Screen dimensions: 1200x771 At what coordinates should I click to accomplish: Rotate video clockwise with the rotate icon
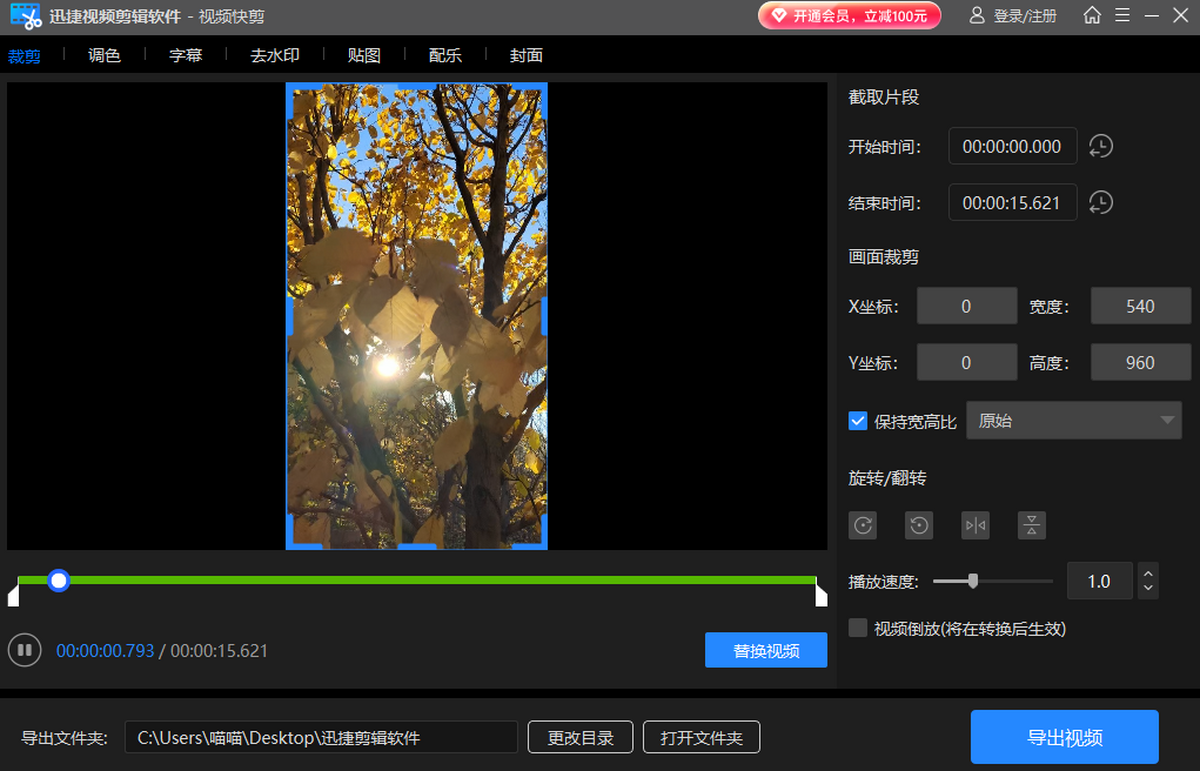tap(862, 525)
